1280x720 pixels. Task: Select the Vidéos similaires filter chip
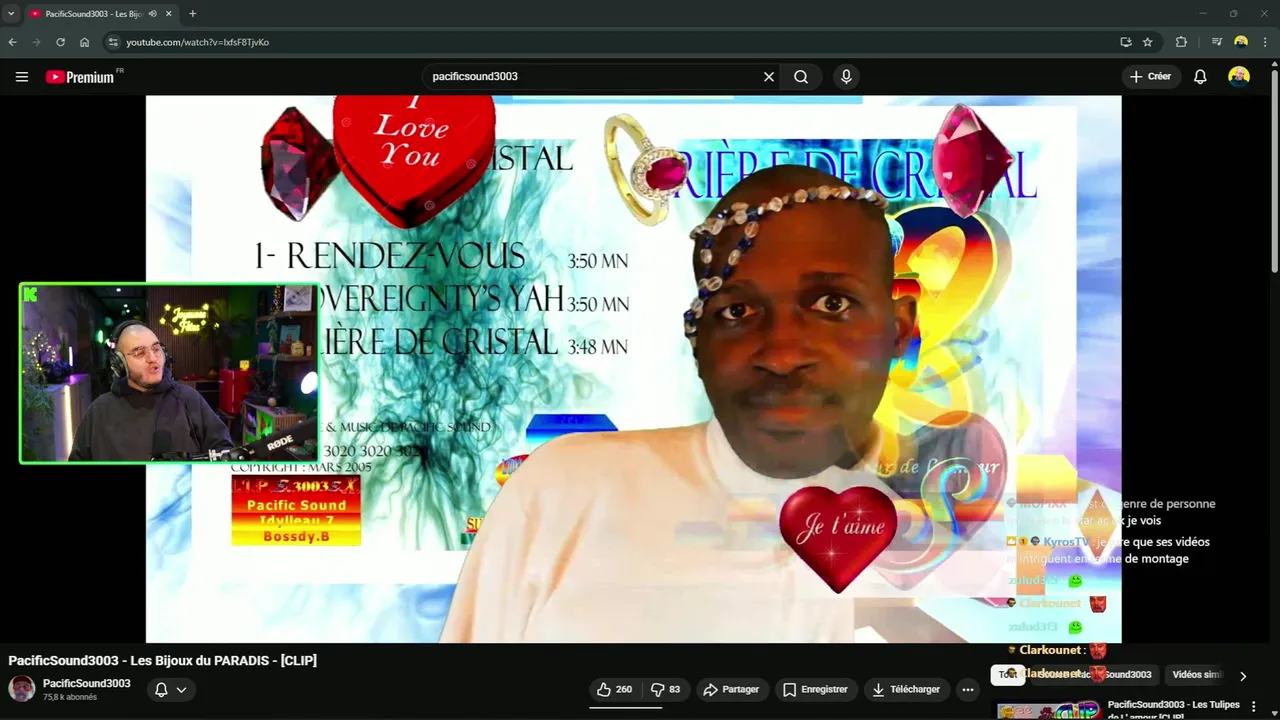click(x=1197, y=675)
